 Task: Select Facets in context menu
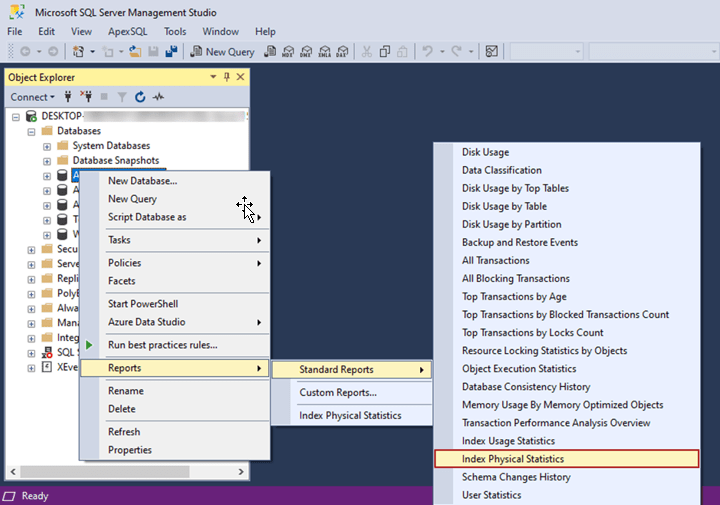pyautogui.click(x=174, y=281)
